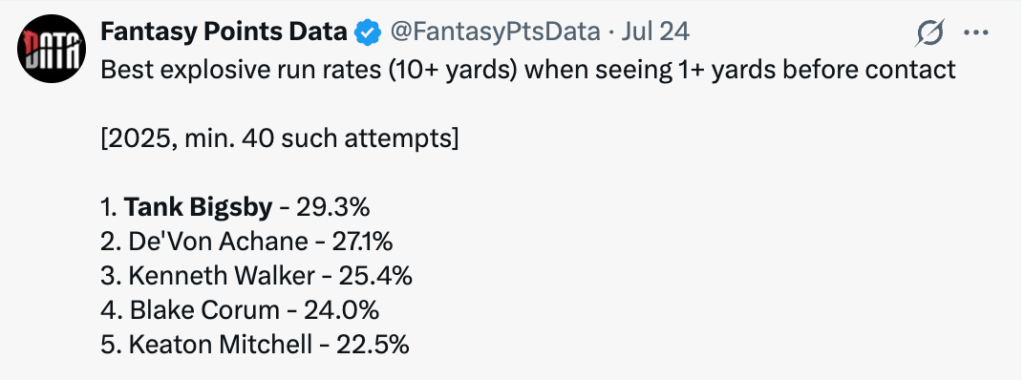Open the Fantasy Points Data profile avatar
This screenshot has width=1024, height=380.
point(52,48)
